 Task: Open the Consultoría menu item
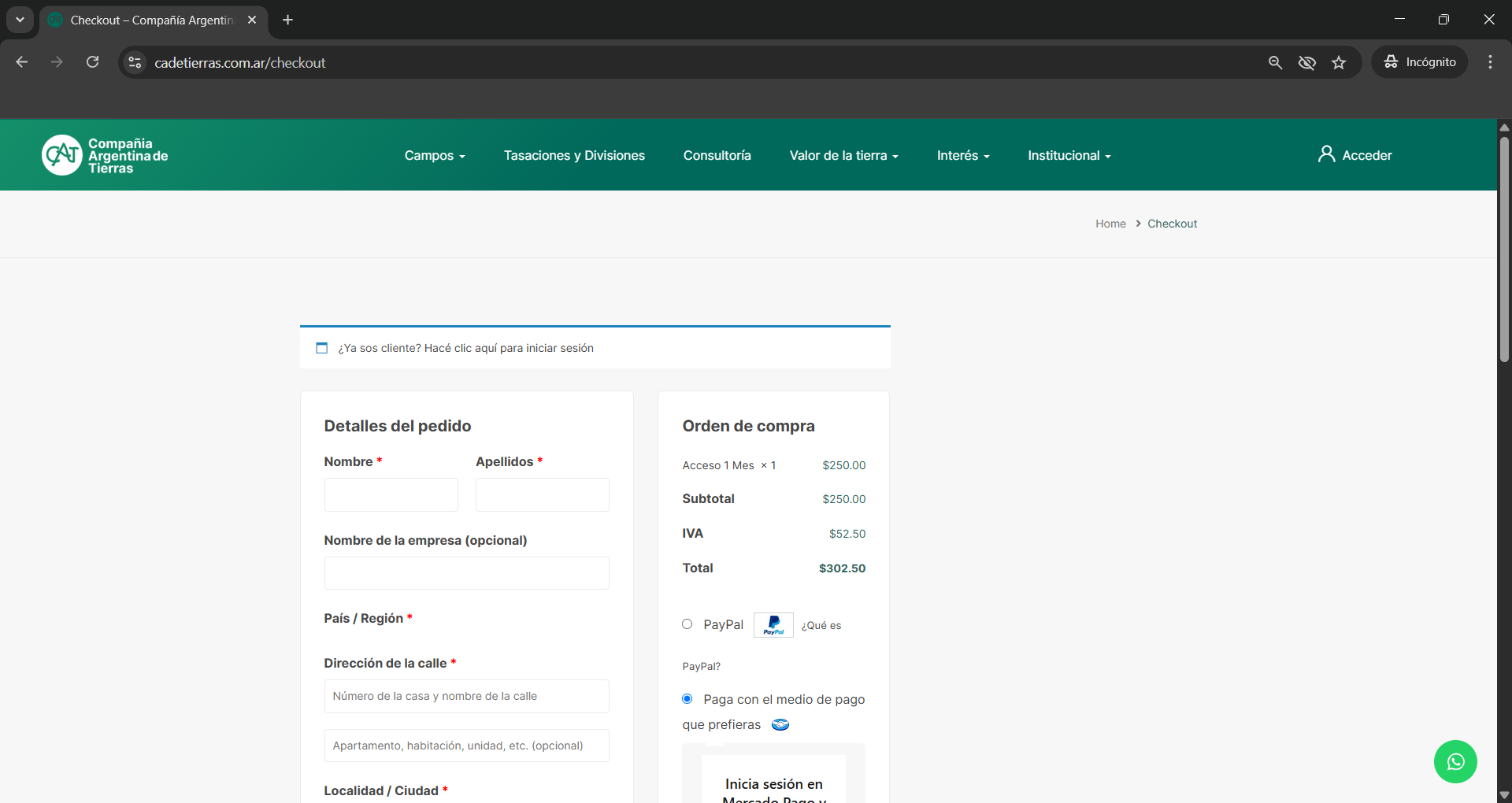[x=717, y=156]
